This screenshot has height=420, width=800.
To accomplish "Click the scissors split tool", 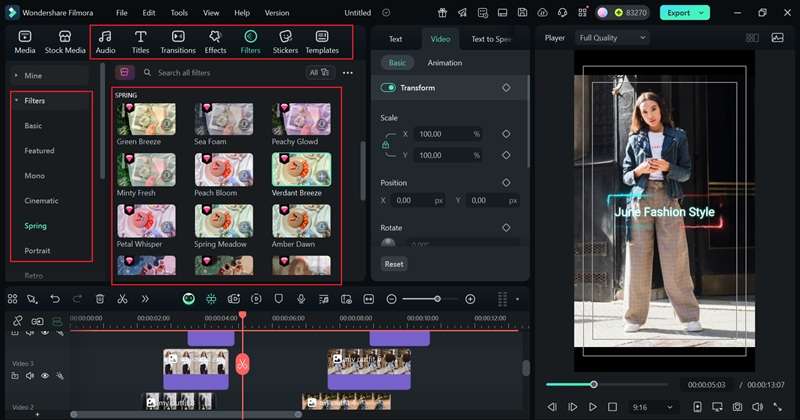I will (x=122, y=299).
